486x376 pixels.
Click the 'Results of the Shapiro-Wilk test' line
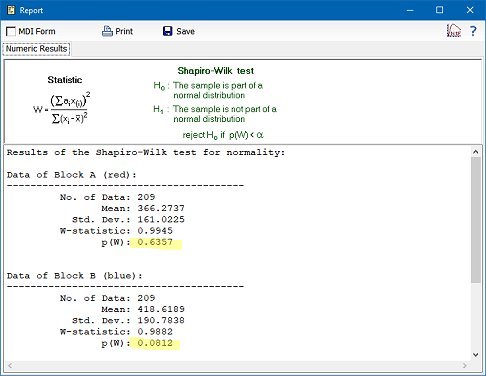click(x=146, y=153)
